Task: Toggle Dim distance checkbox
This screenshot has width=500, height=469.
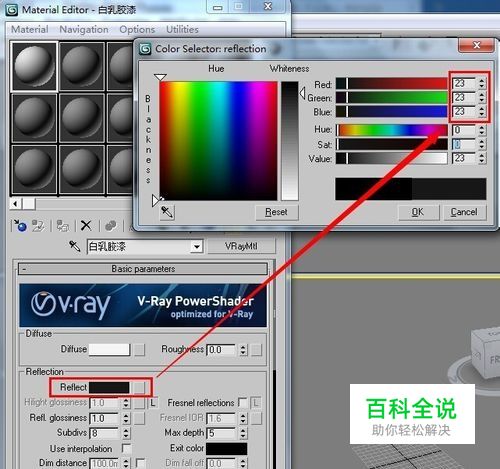Action: [141, 463]
